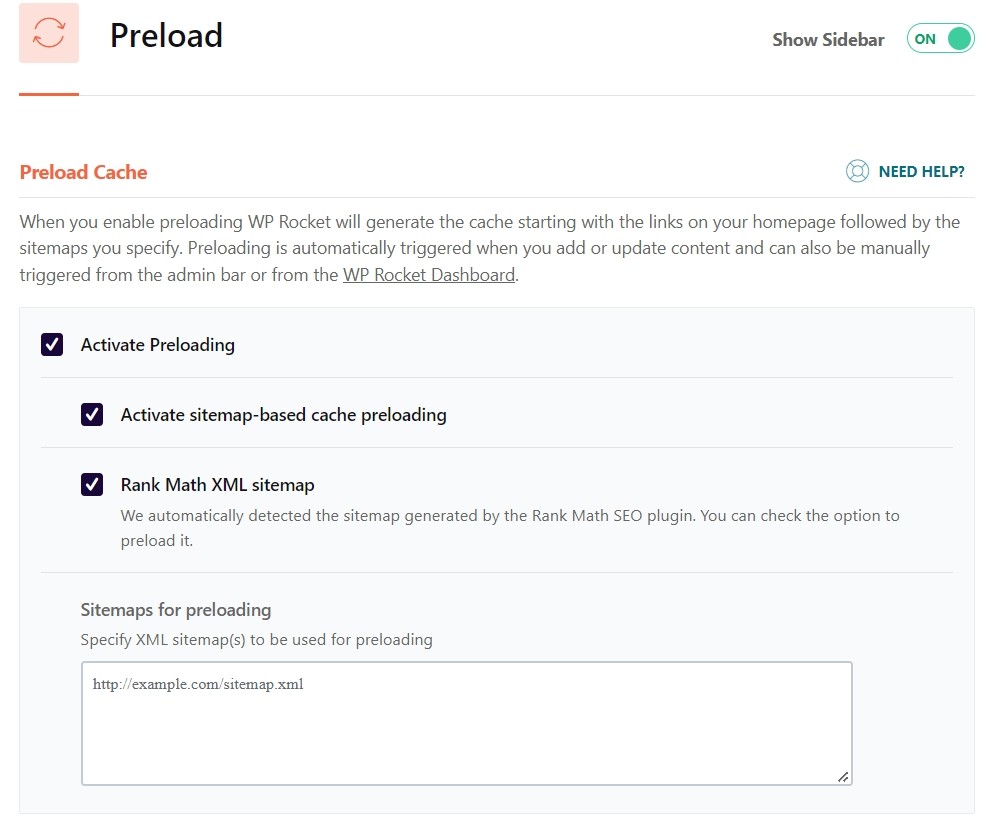Click the Preload page title

click(x=166, y=35)
